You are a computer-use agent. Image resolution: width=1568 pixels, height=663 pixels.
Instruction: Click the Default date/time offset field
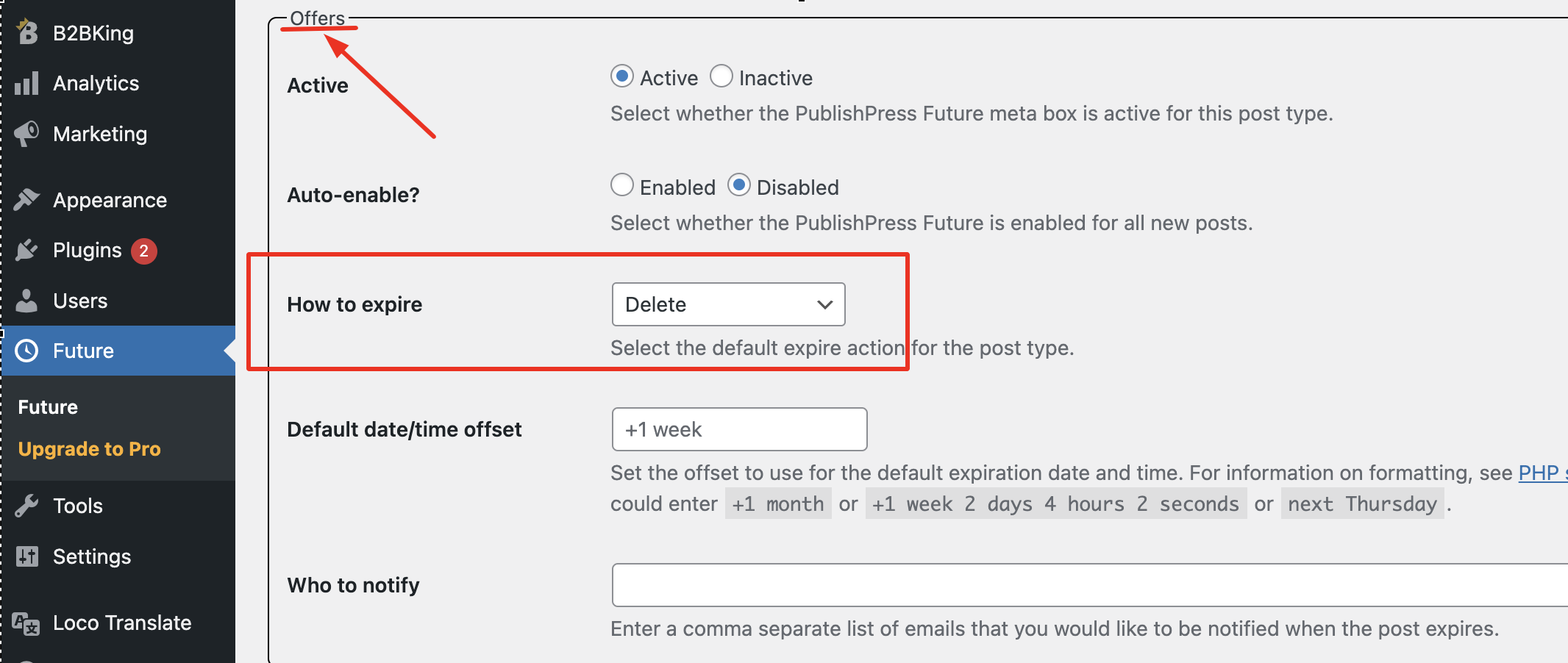coord(740,429)
